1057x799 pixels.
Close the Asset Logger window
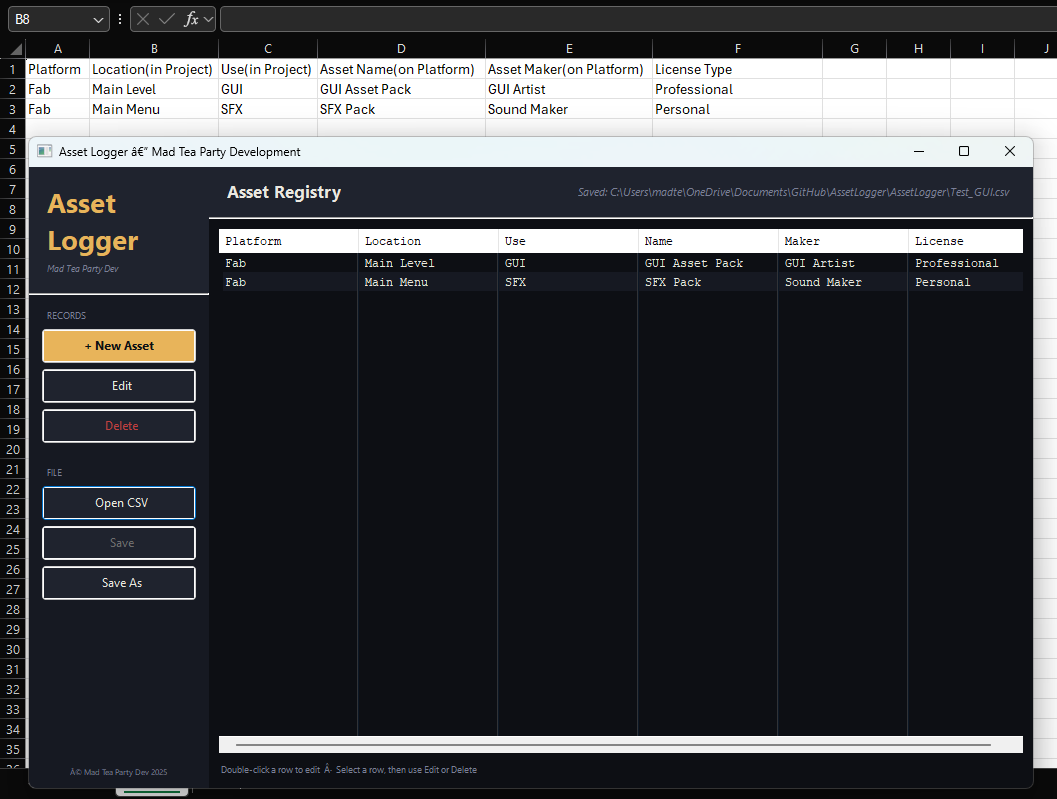click(1010, 151)
